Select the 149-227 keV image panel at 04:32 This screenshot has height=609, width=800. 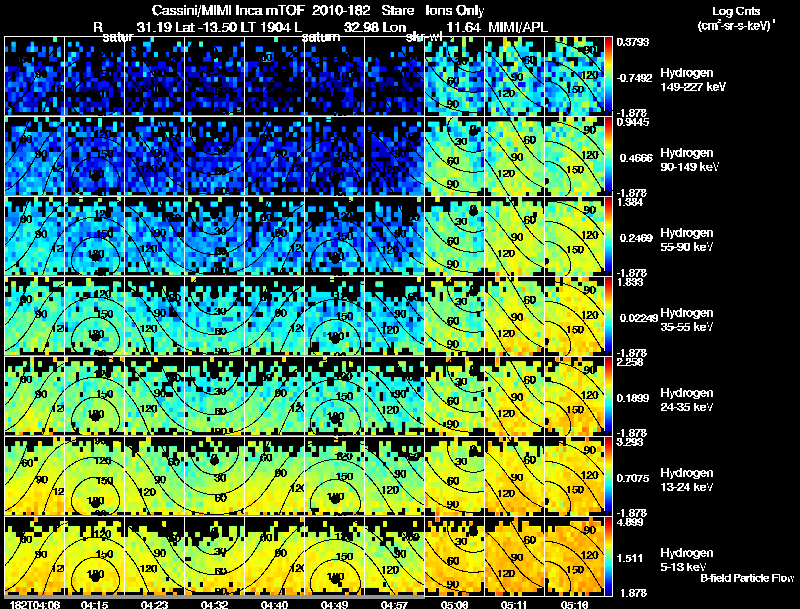click(214, 75)
